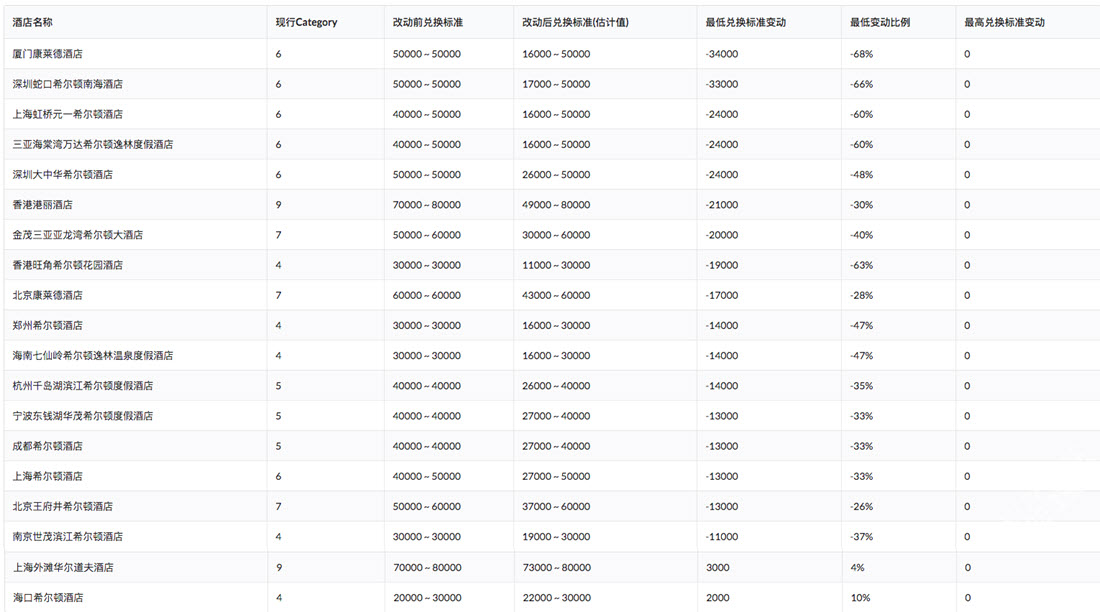
Task: Click the 22000 ~ 30000 estimated standard
Action: 556,597
